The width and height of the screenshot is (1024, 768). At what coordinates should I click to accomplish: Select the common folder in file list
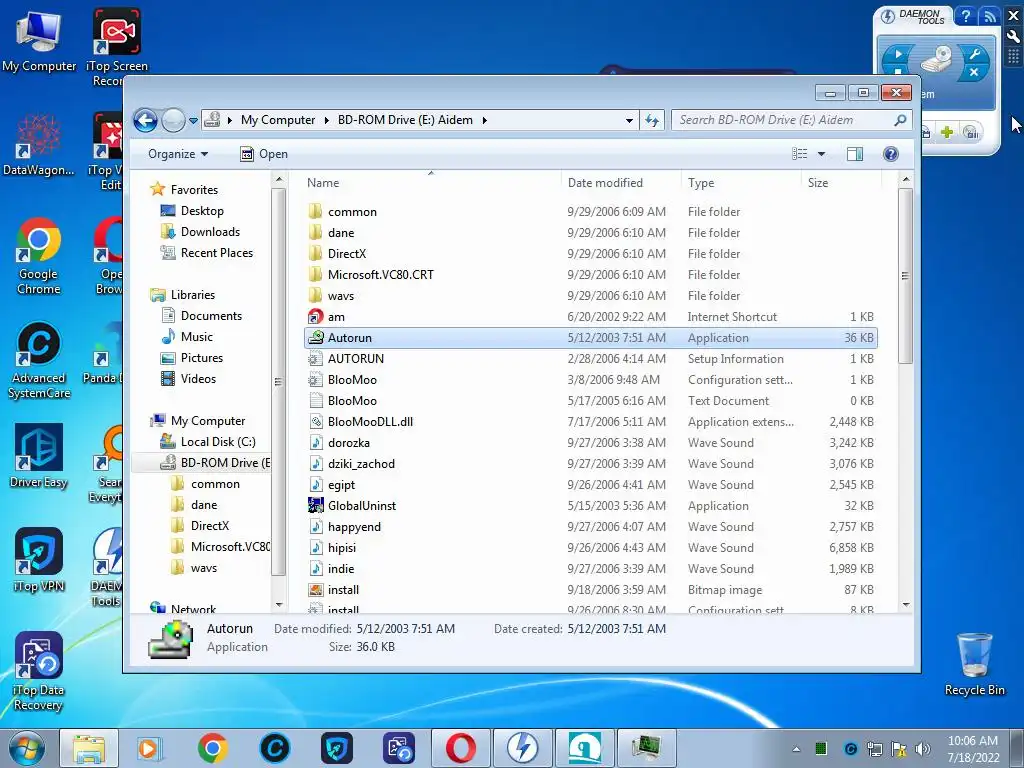point(590,212)
